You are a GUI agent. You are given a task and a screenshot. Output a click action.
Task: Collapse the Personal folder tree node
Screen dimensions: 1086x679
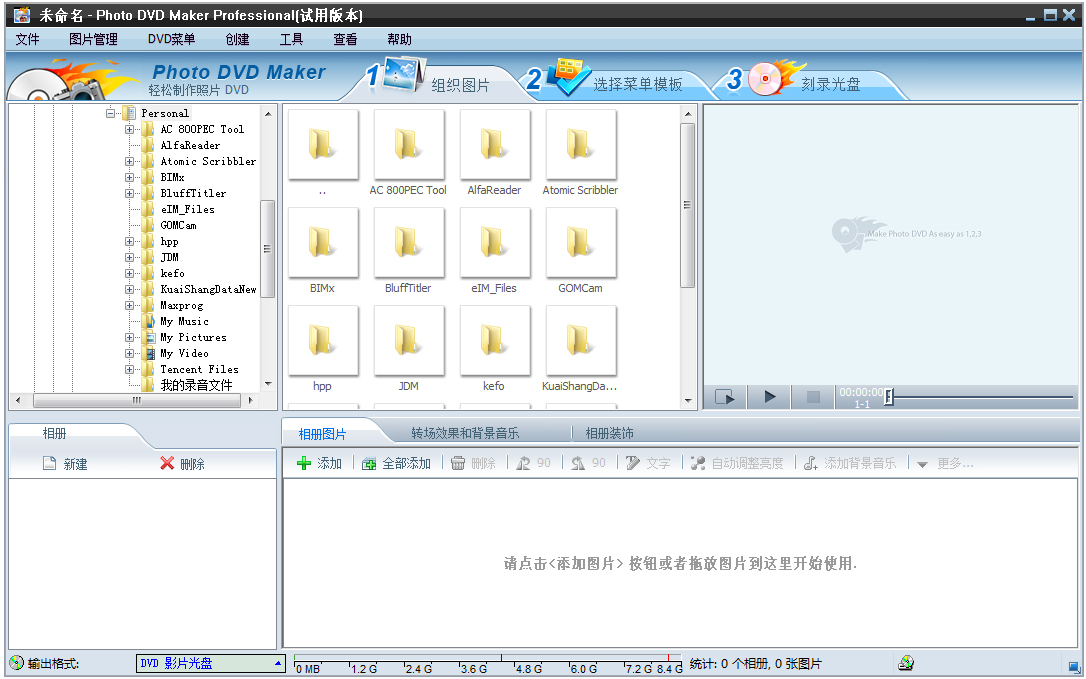(111, 113)
